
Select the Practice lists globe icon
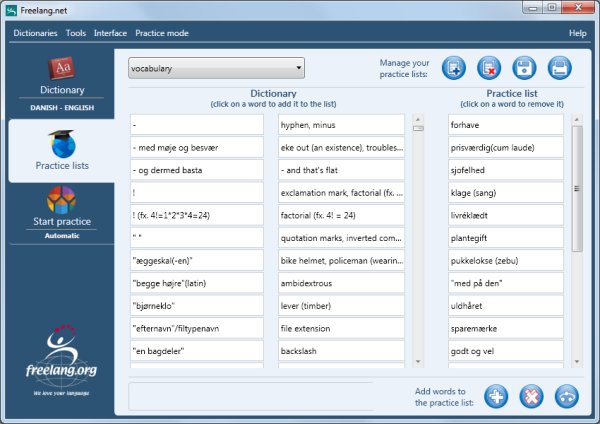(x=62, y=144)
